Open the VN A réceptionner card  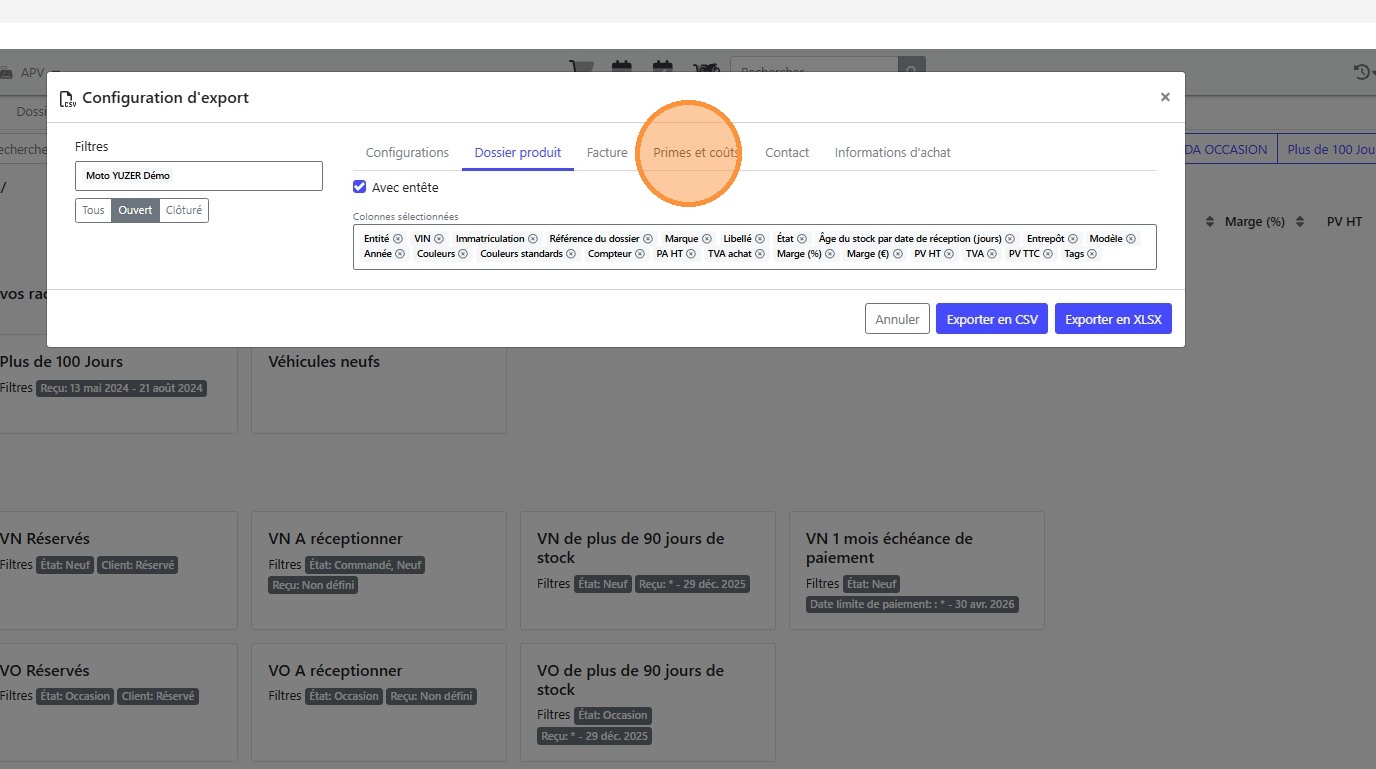pyautogui.click(x=379, y=570)
